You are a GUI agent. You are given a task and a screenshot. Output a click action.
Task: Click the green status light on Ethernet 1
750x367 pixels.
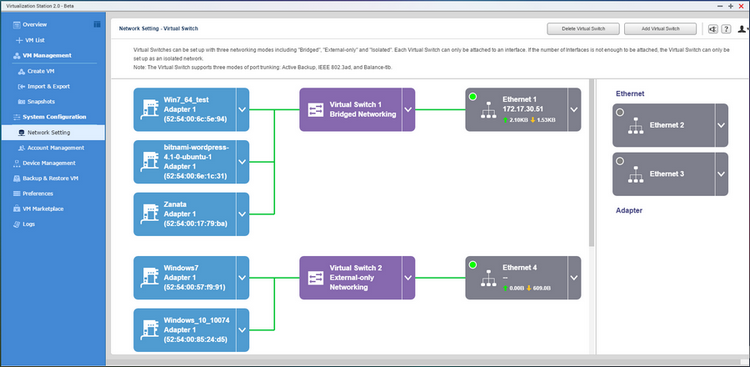pyautogui.click(x=473, y=97)
